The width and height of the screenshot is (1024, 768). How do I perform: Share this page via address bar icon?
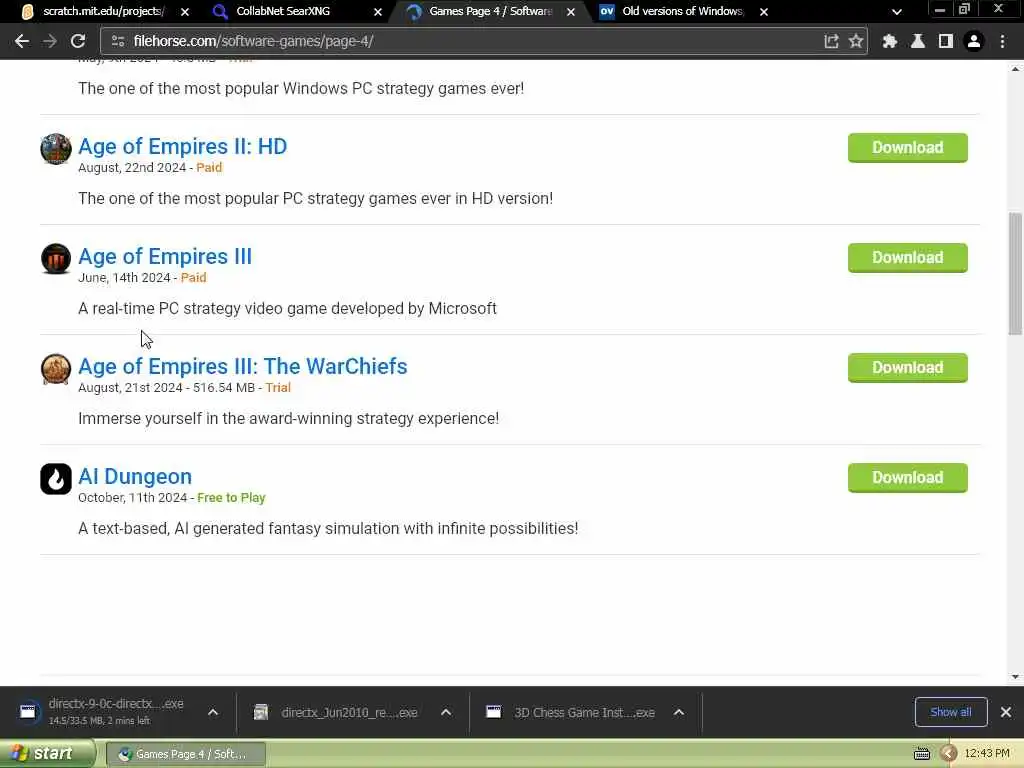831,41
